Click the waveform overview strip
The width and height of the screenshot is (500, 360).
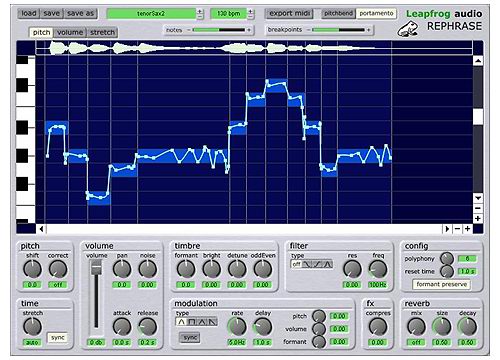254,48
